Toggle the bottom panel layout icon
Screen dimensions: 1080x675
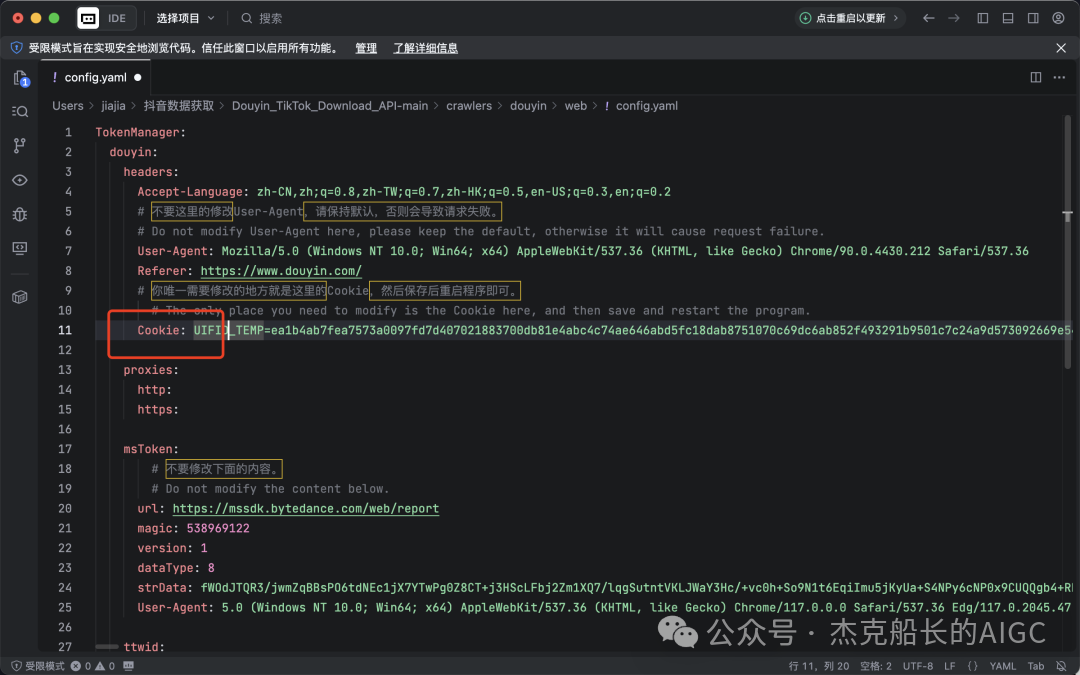pos(1008,18)
